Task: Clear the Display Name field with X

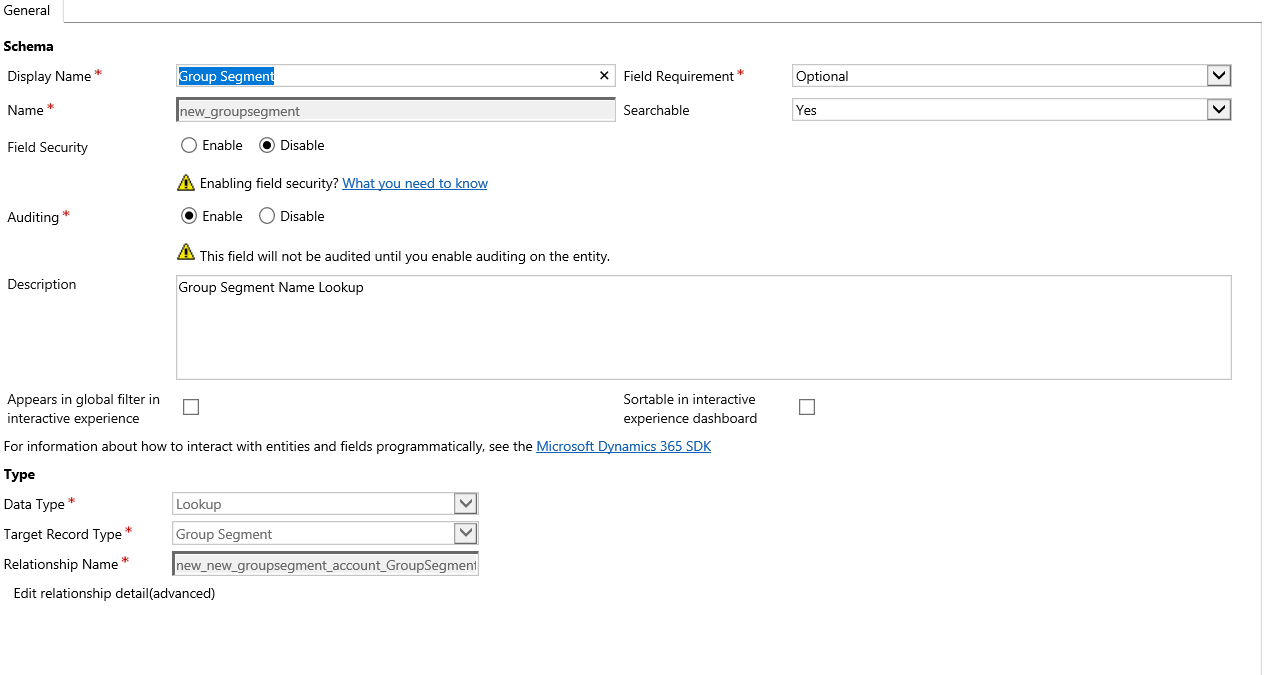Action: coord(604,76)
